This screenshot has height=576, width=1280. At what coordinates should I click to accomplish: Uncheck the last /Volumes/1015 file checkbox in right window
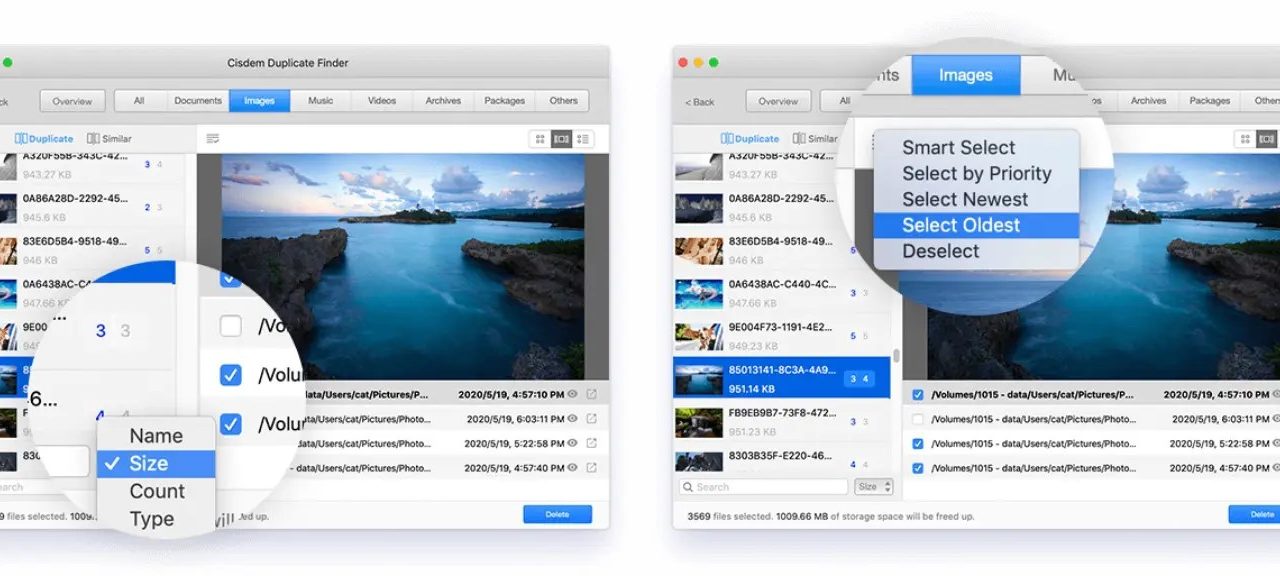[918, 468]
